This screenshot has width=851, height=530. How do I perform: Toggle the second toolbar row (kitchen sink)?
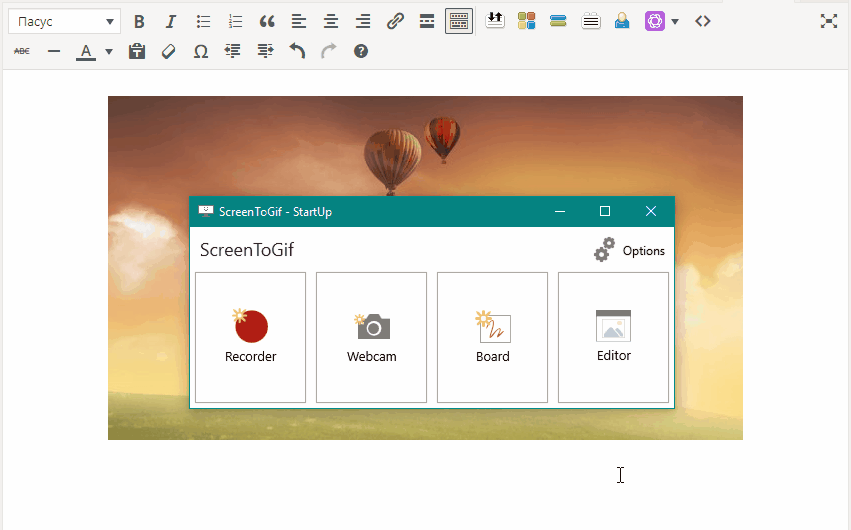click(459, 22)
